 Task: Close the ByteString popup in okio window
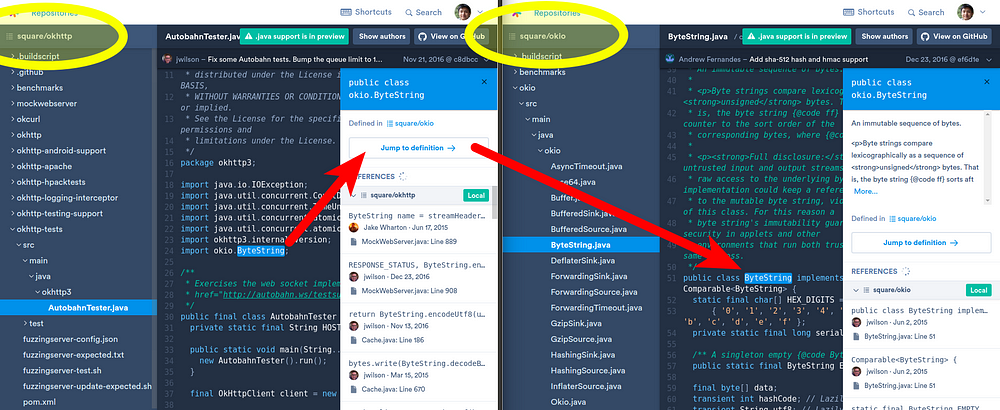point(987,82)
